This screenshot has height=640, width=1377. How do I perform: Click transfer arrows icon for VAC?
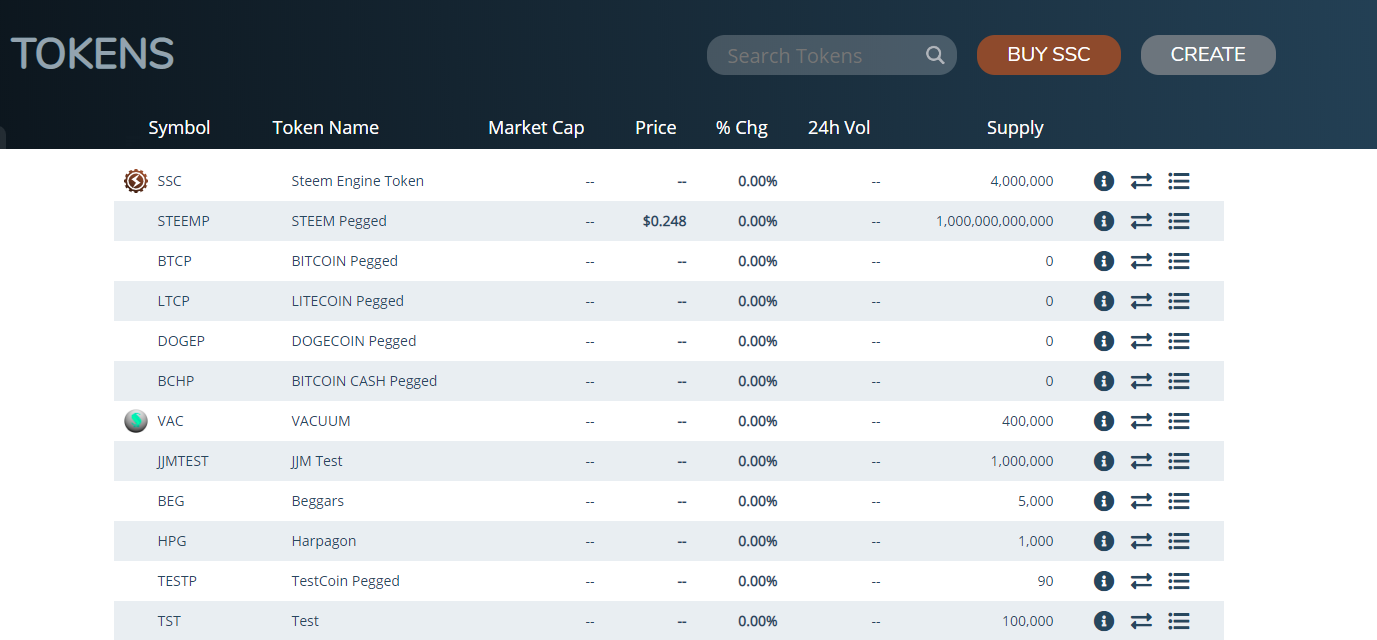[1141, 421]
